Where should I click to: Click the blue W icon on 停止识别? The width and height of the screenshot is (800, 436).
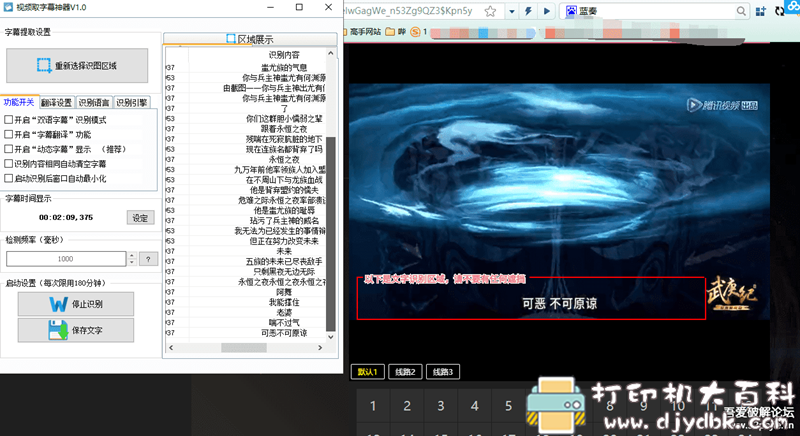click(58, 304)
